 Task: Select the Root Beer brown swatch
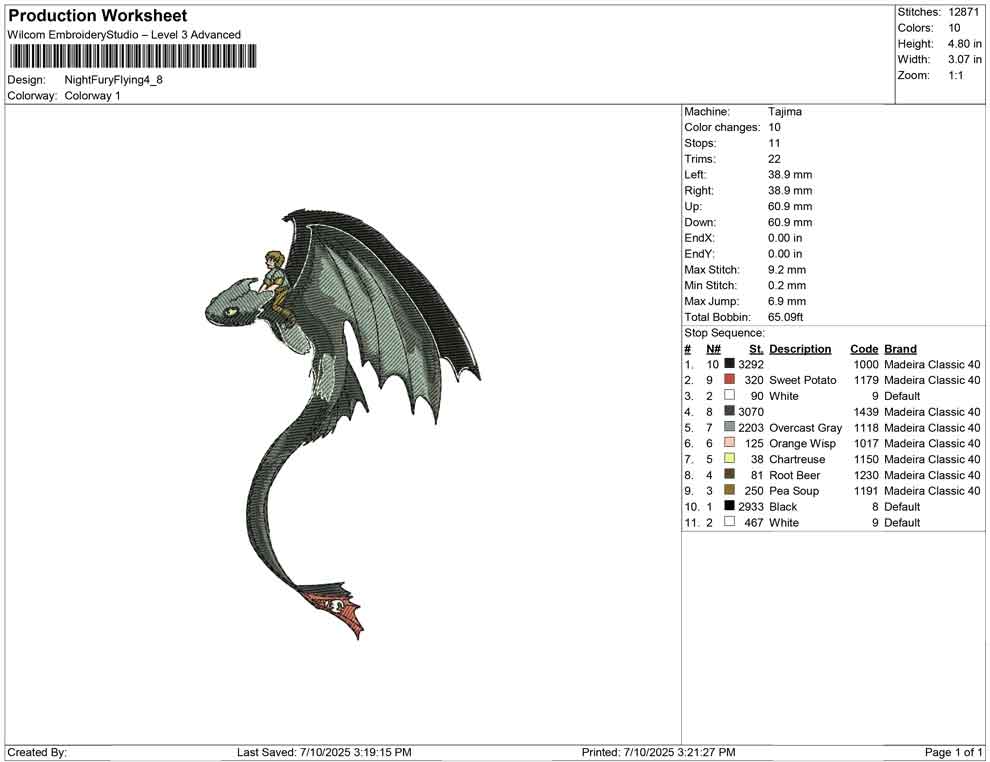(x=729, y=474)
